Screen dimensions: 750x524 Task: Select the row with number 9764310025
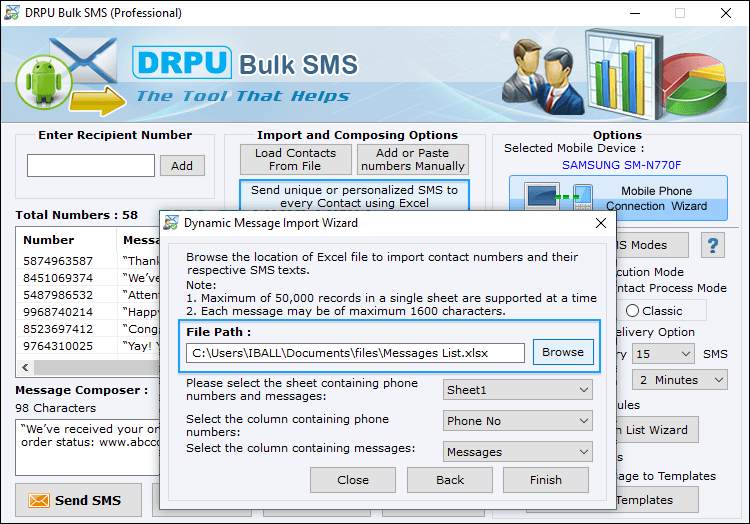pos(88,346)
